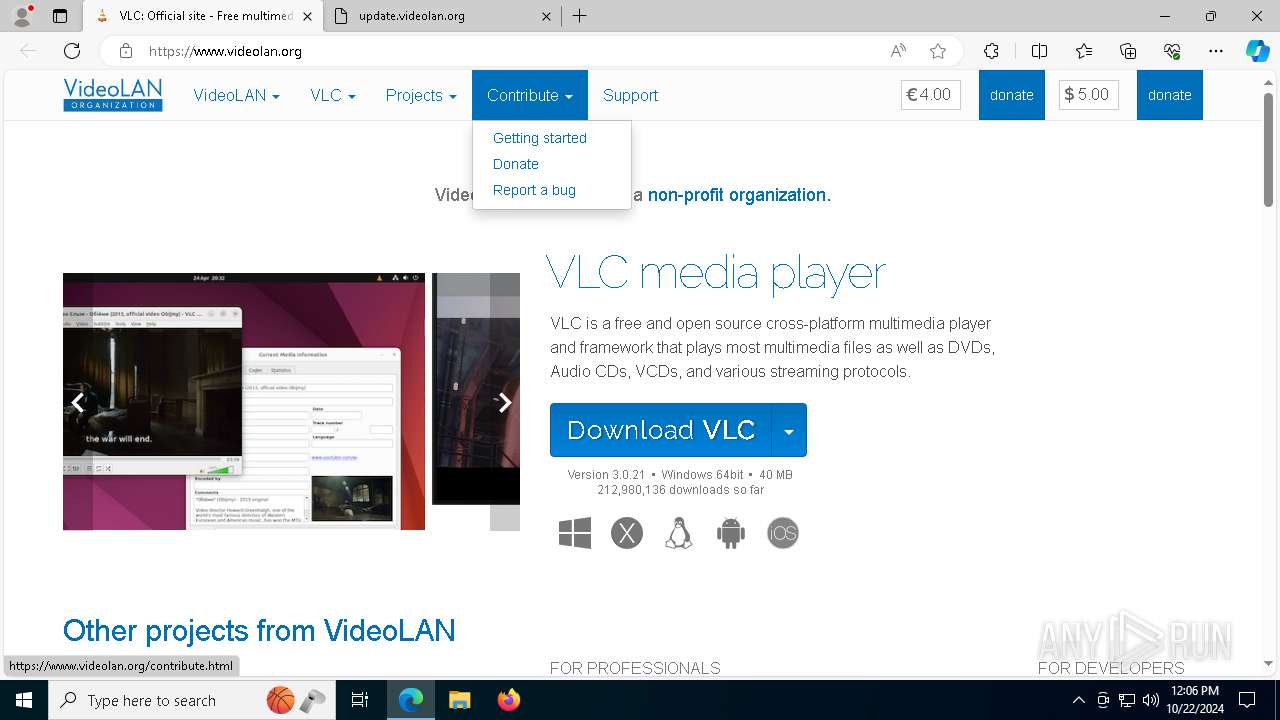Screen dimensions: 1280x720
Task: Click the address bar URL
Action: 225,51
